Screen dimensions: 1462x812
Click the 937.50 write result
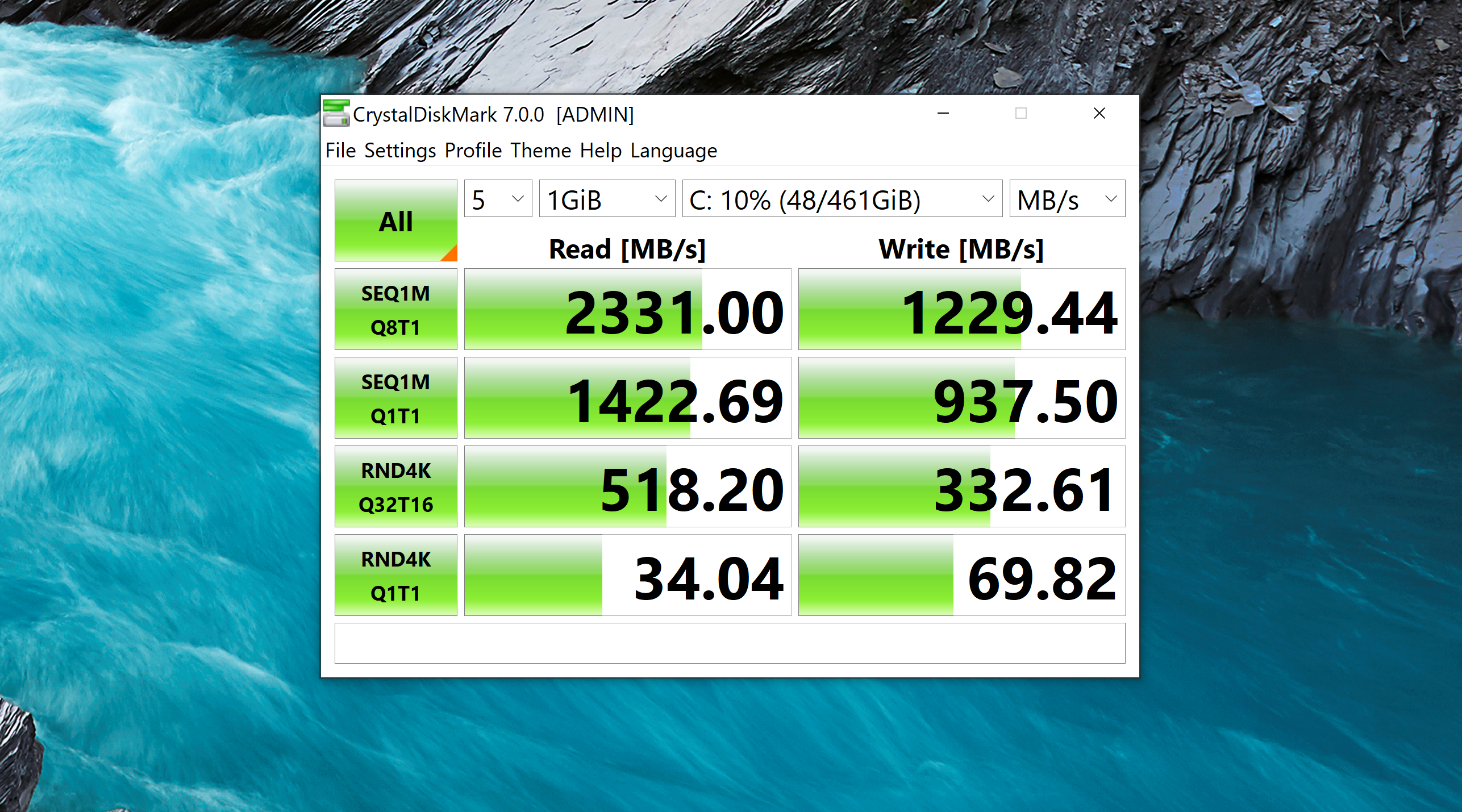click(961, 398)
